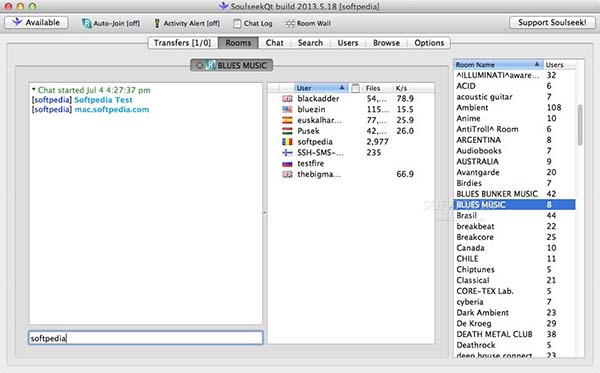The height and width of the screenshot is (373, 600).
Task: Go to the Search tab
Action: click(x=310, y=43)
